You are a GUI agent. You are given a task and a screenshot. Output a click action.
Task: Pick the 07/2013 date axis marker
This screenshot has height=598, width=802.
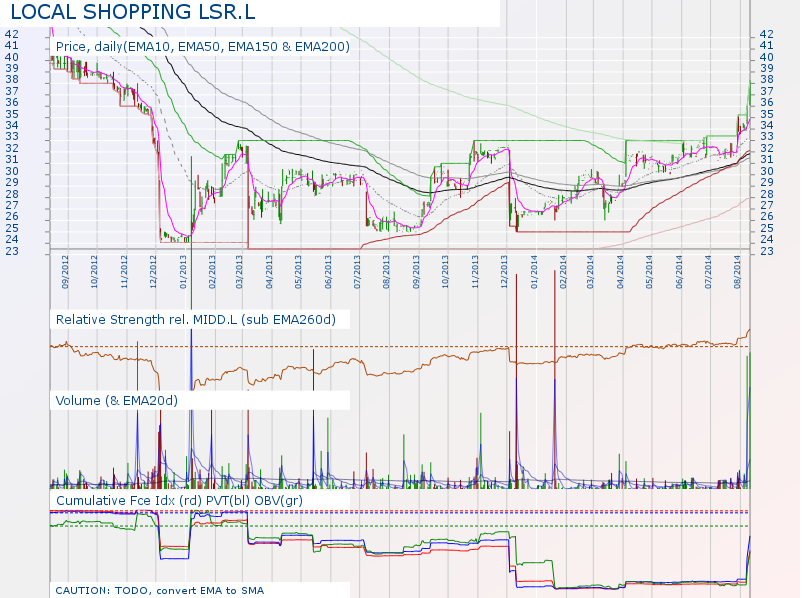357,272
